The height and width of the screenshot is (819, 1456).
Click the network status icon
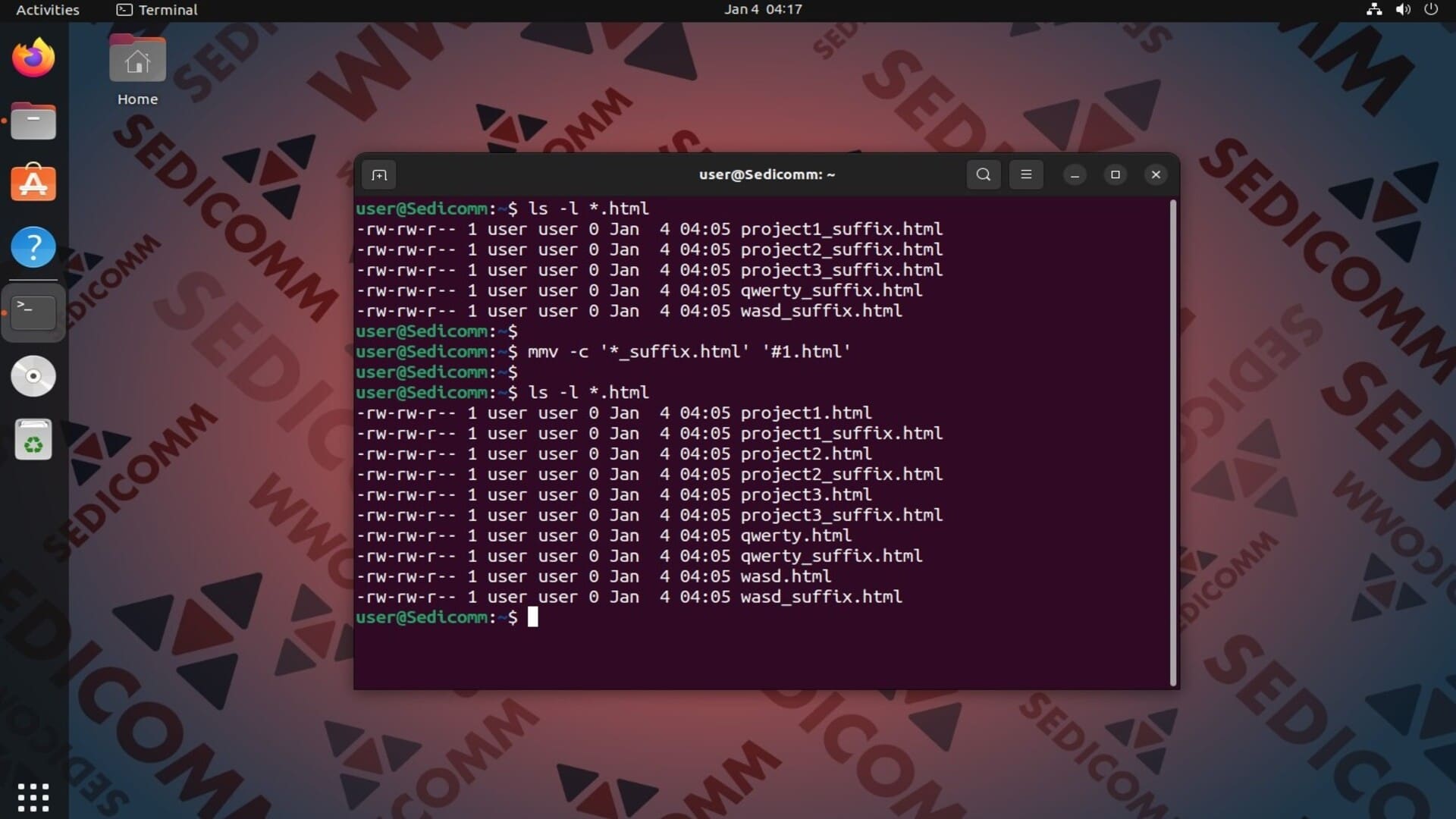(x=1373, y=10)
